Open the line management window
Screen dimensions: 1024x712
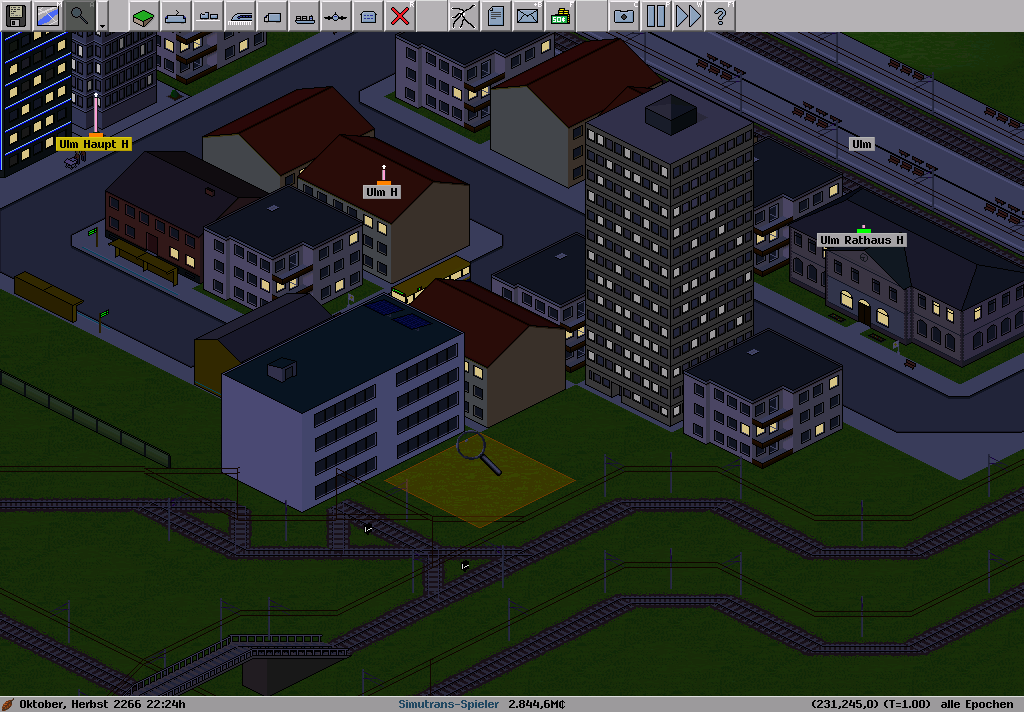(x=463, y=15)
